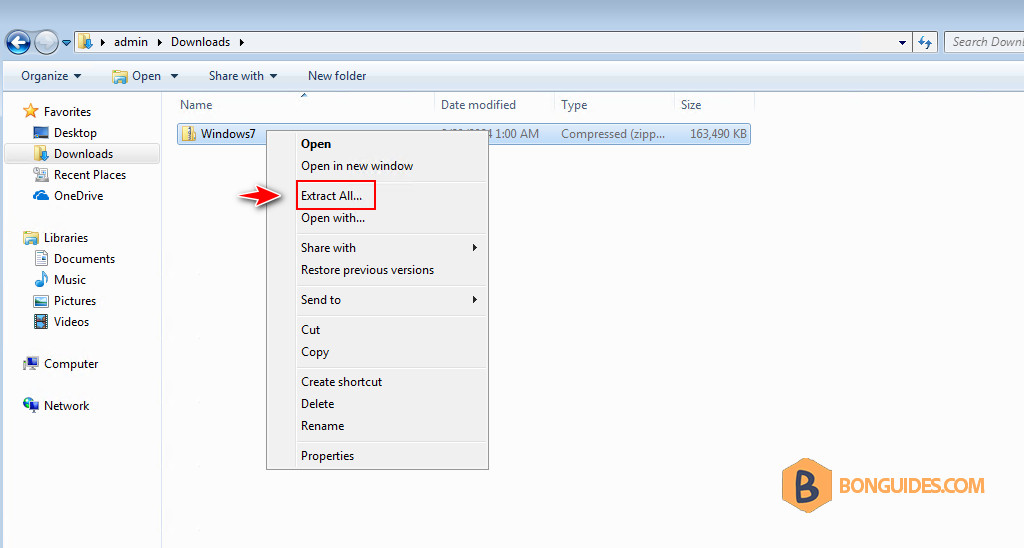Open OneDrive in the navigation pane
This screenshot has height=548, width=1024.
(78, 195)
